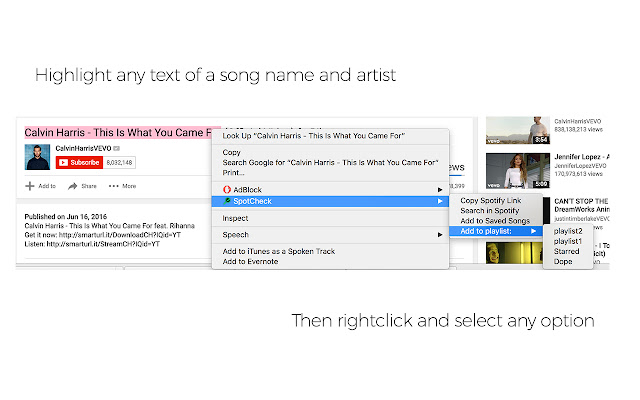The height and width of the screenshot is (400, 640).
Task: Click the SpotCheck green icon
Action: point(227,201)
